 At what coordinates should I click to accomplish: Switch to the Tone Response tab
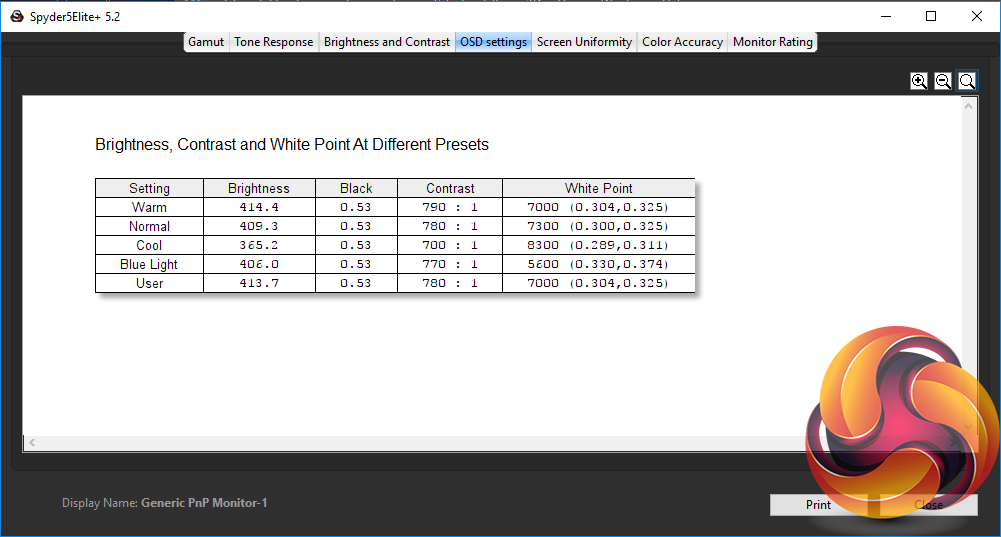click(x=274, y=42)
